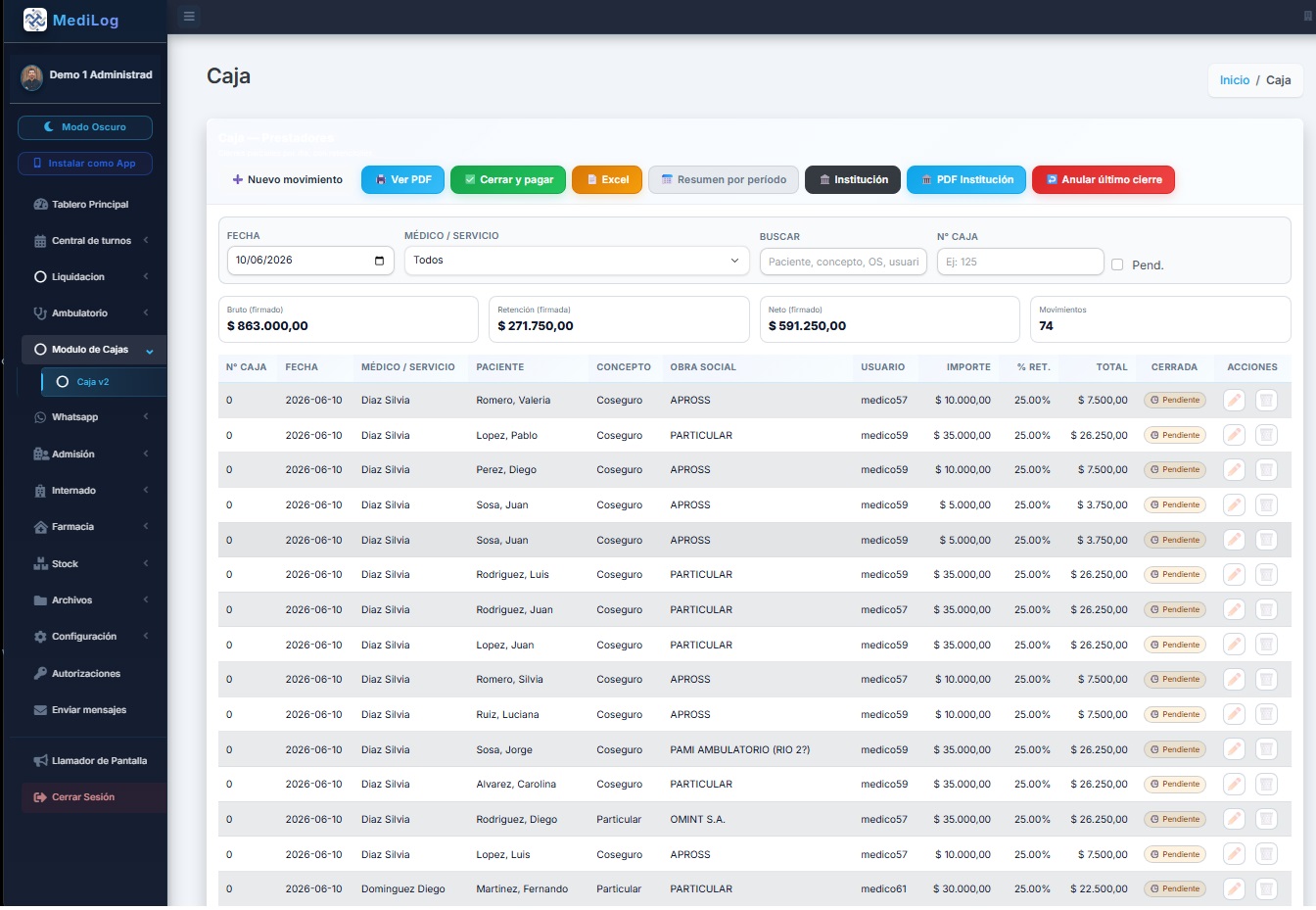Click the Tablero Principal dashboard icon
The height and width of the screenshot is (910, 1316).
[40, 205]
